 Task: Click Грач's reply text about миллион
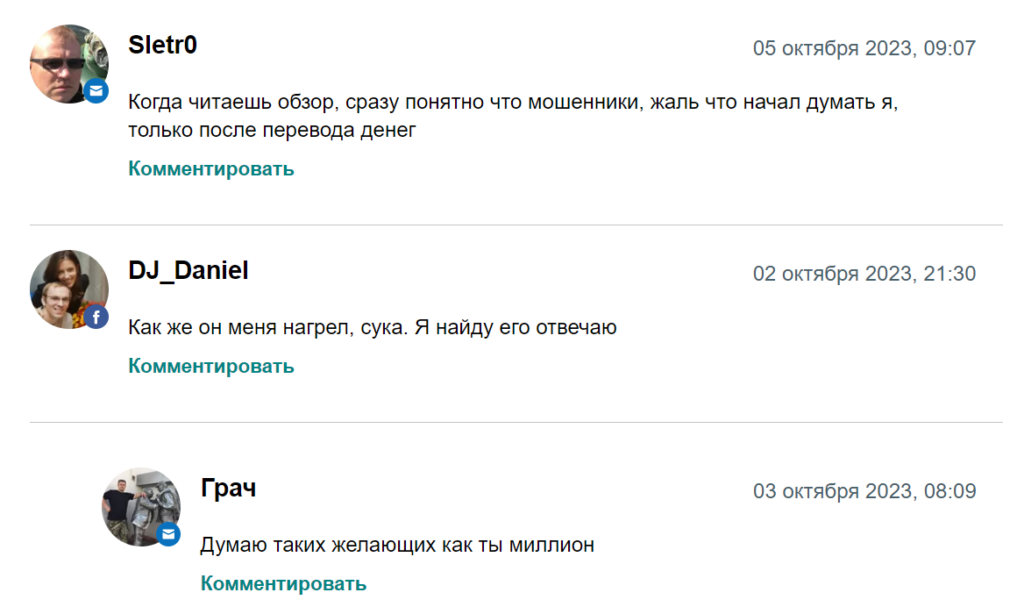[x=397, y=545]
